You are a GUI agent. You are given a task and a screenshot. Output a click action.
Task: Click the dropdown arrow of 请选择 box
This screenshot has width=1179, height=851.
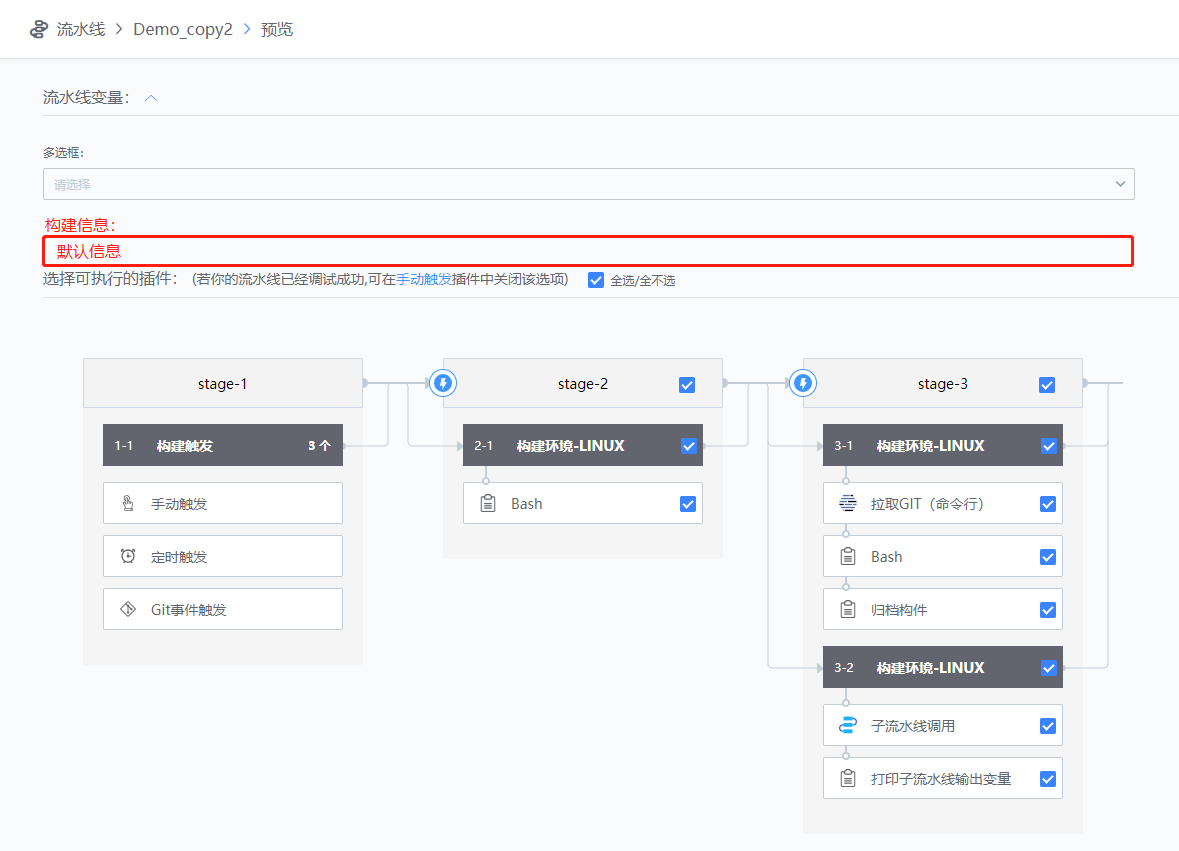1120,184
